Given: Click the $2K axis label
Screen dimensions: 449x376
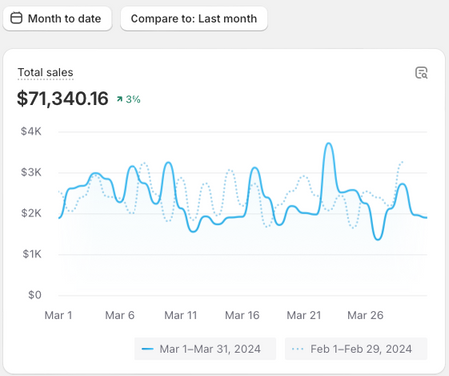Looking at the screenshot, I should click(x=31, y=213).
